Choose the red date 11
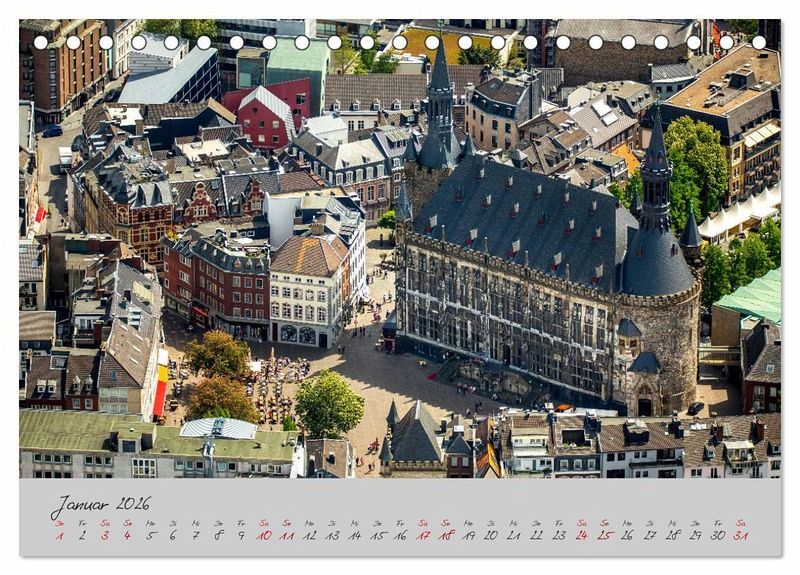Screen dimensions: 800x575 click(287, 536)
